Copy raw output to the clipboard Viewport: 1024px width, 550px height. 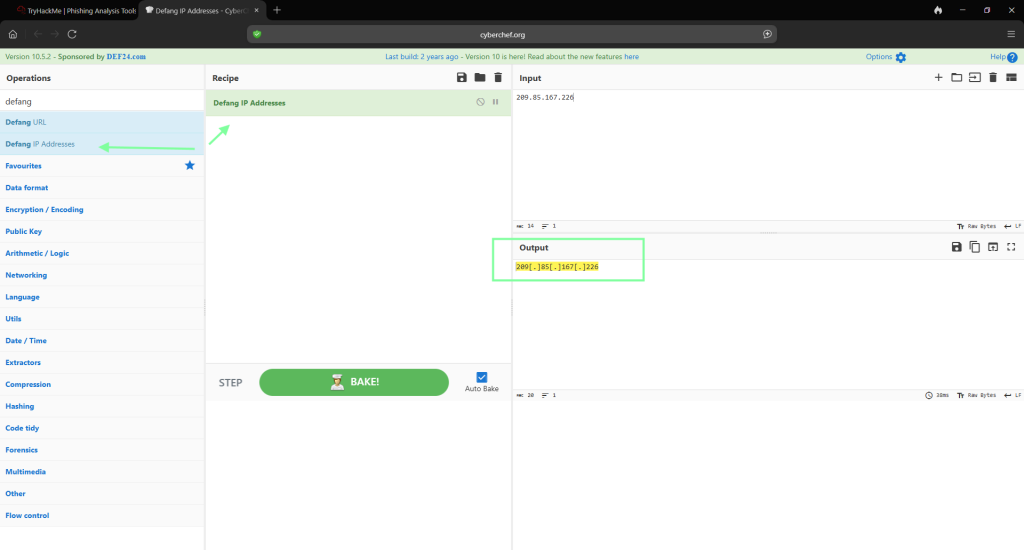pos(975,247)
